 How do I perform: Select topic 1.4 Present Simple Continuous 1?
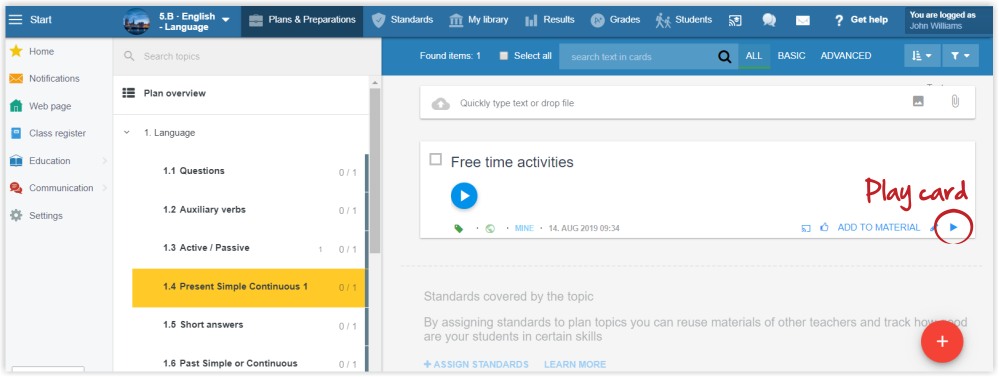[249, 288]
